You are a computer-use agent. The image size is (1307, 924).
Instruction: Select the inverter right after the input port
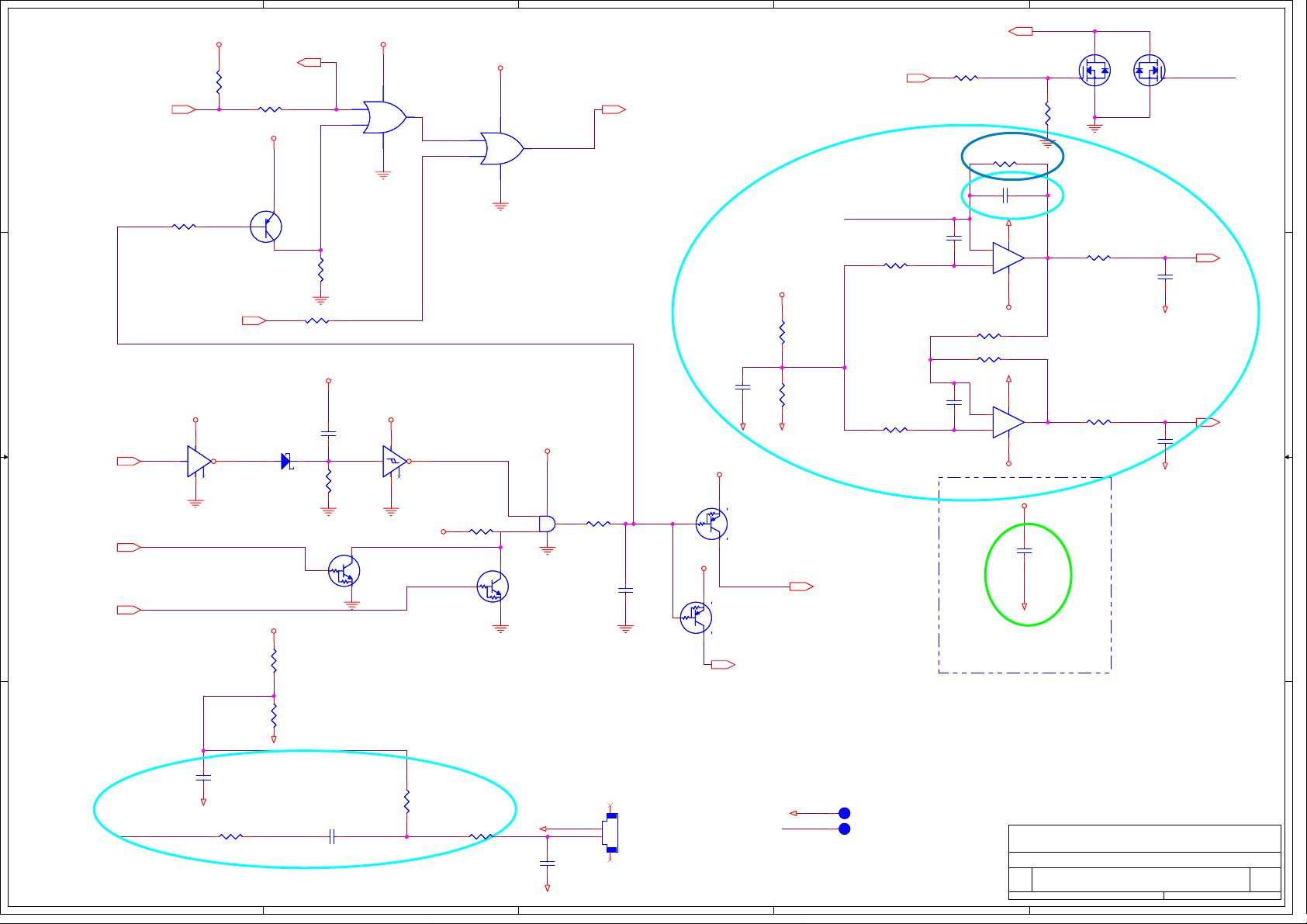pos(201,461)
